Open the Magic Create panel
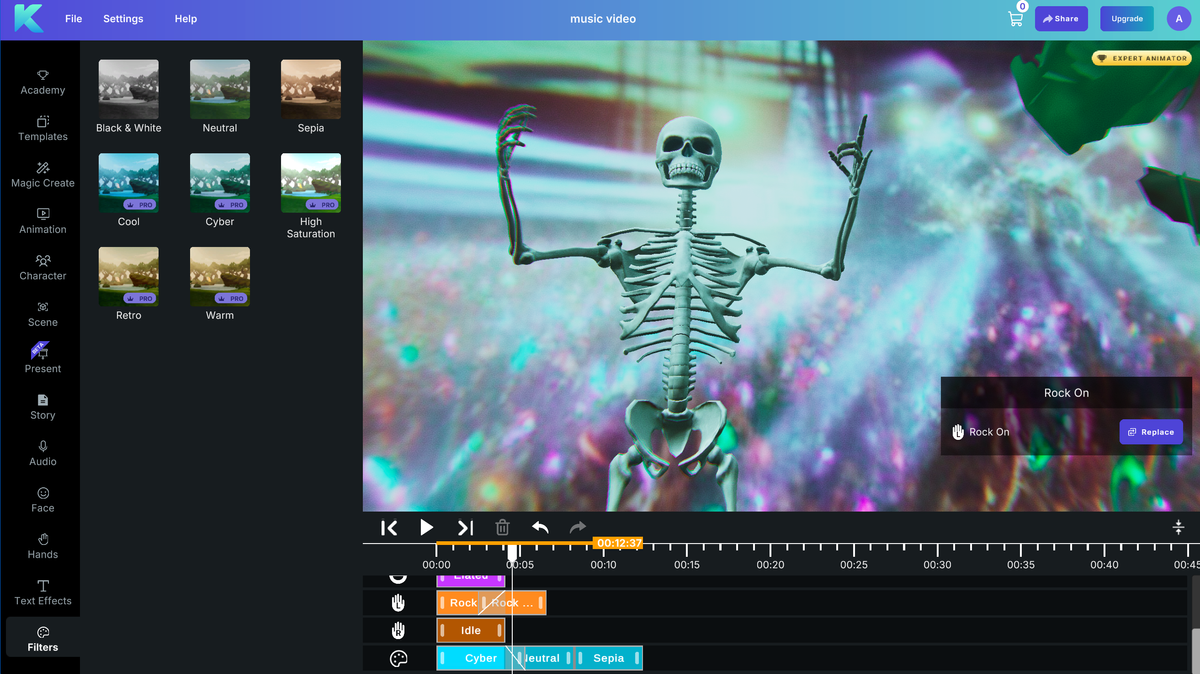Viewport: 1200px width, 674px height. (x=42, y=175)
